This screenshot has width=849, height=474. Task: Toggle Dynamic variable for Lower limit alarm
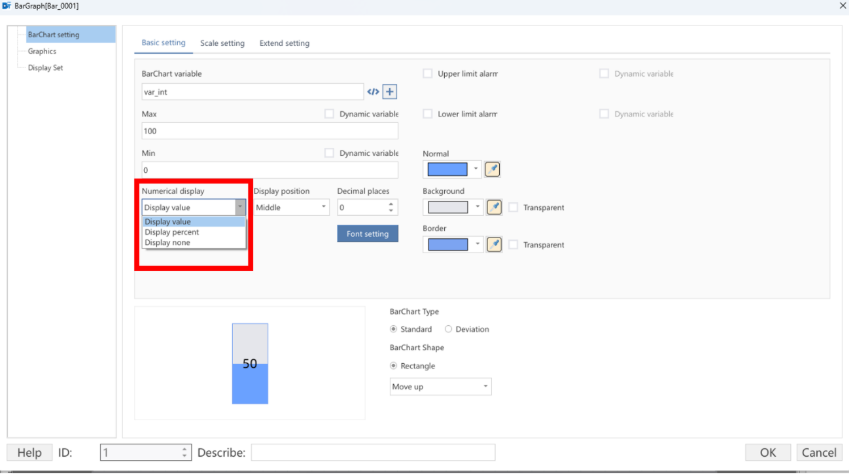pos(604,114)
